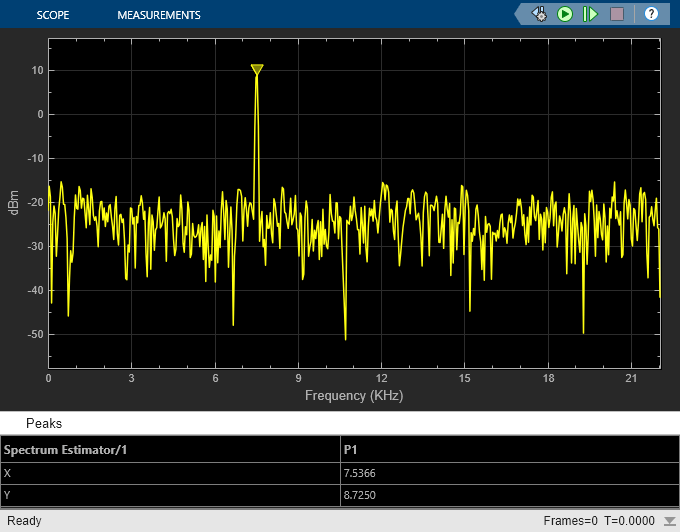Select the Y value 8.7250 cell
The image size is (680, 532).
[x=361, y=494]
